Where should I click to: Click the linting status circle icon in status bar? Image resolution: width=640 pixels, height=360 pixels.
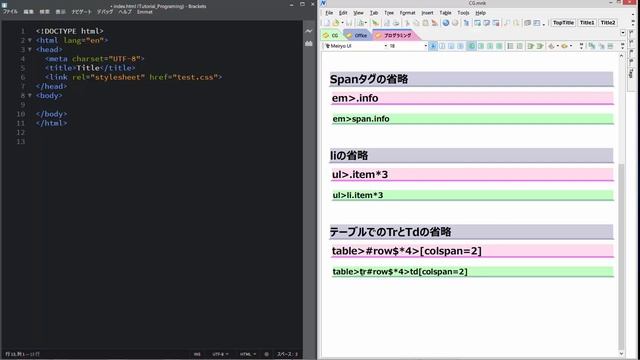pyautogui.click(x=267, y=354)
